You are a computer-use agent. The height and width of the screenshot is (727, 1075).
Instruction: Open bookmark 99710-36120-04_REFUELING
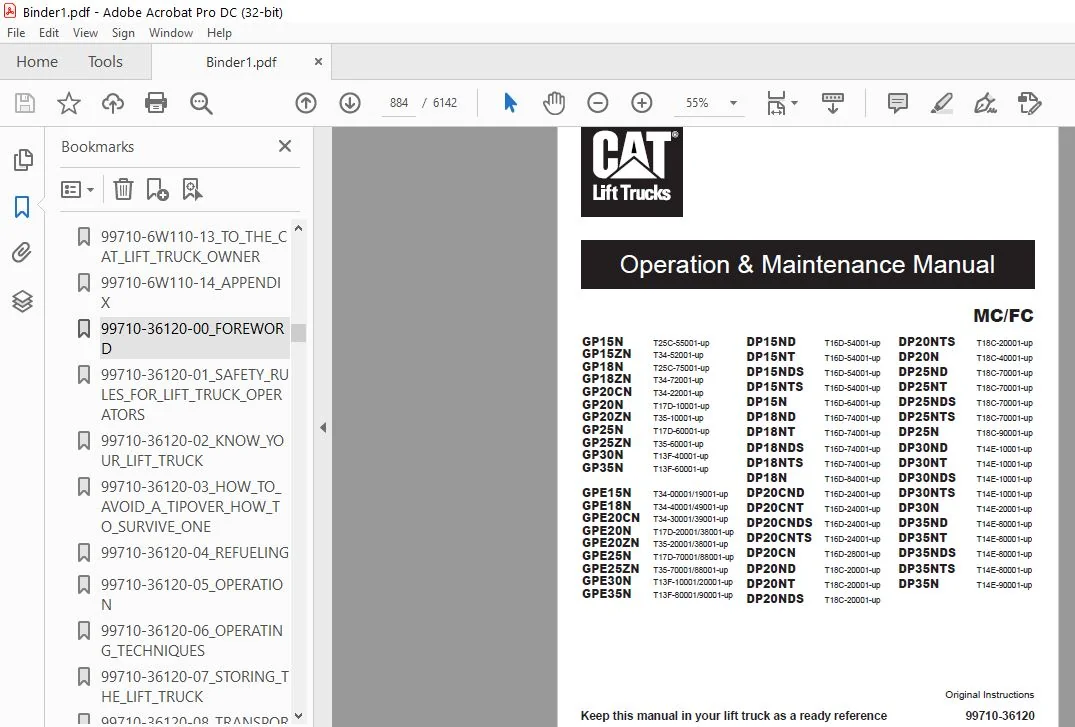pyautogui.click(x=195, y=552)
